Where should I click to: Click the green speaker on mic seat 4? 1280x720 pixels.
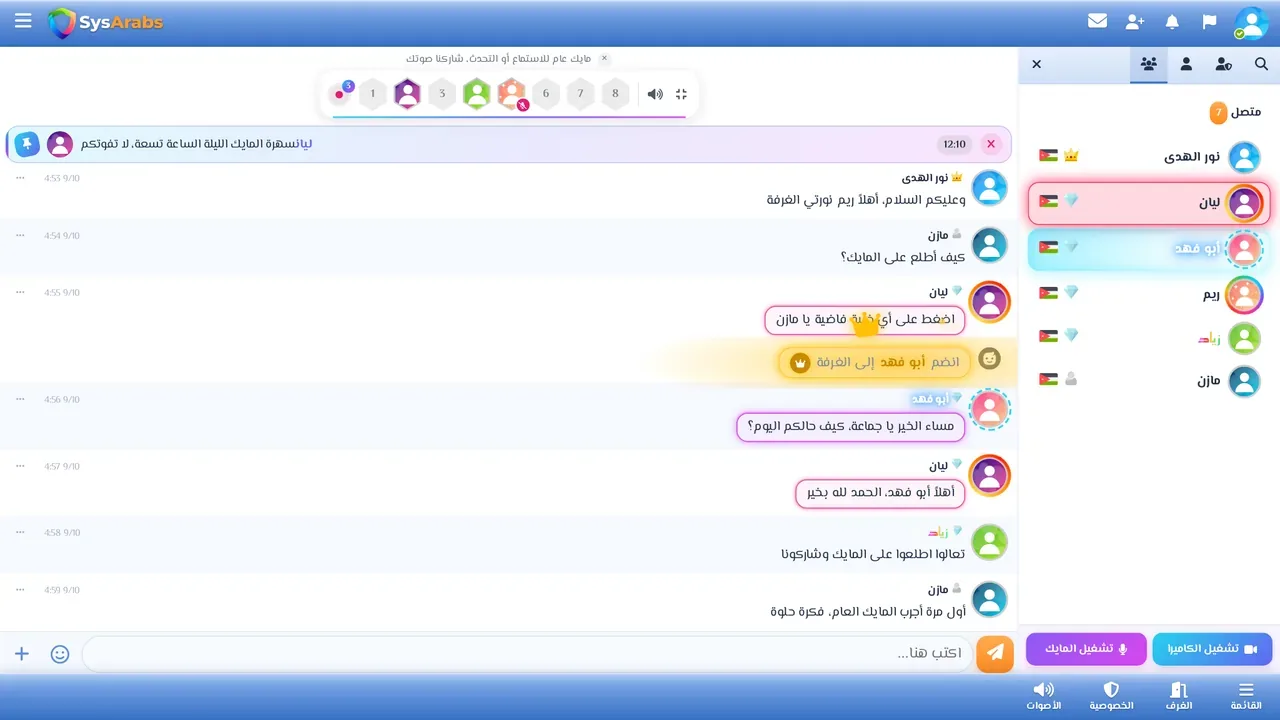(x=477, y=94)
